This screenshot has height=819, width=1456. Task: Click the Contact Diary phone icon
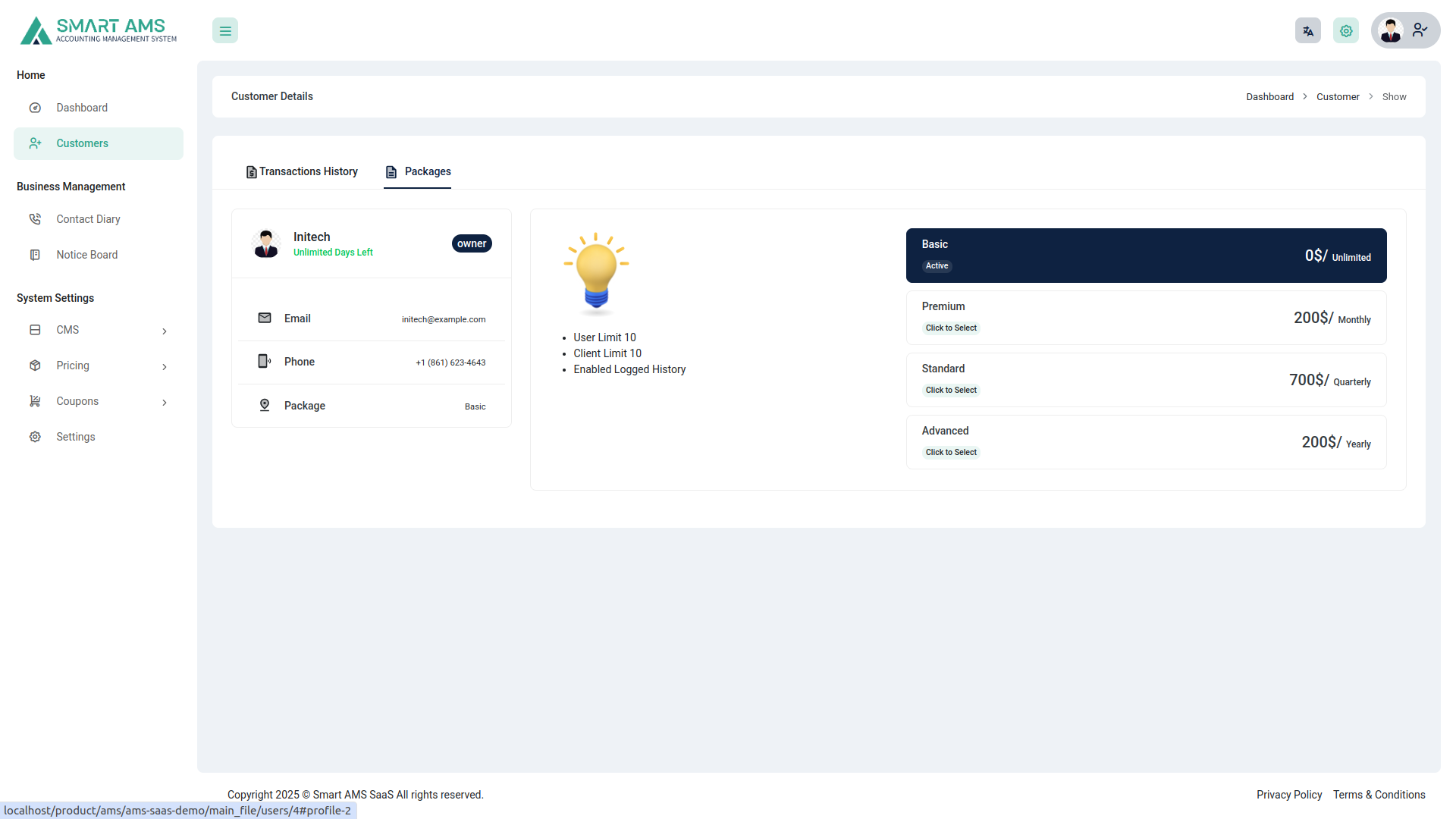35,218
